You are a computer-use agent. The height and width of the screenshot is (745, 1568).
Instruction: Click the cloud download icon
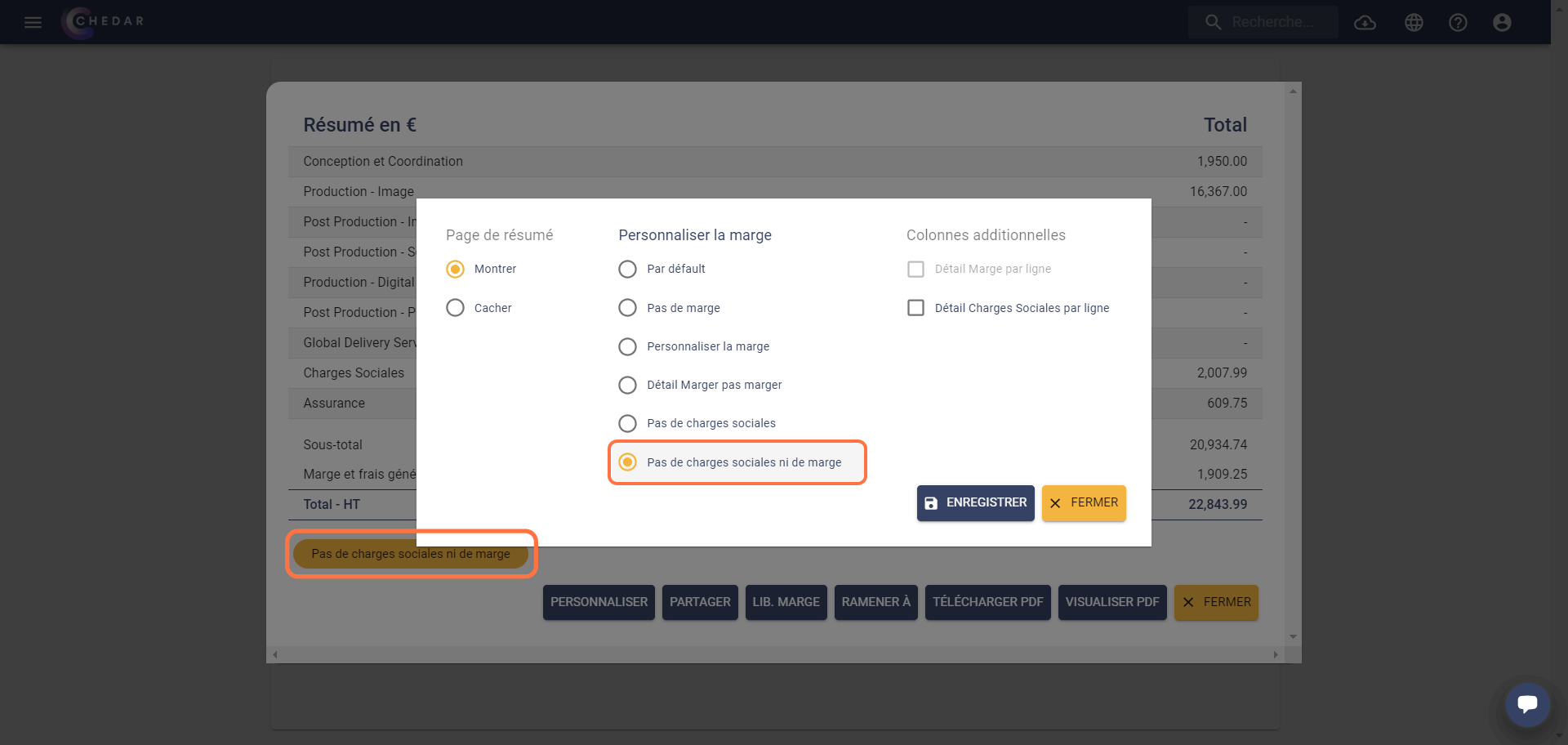point(1365,22)
